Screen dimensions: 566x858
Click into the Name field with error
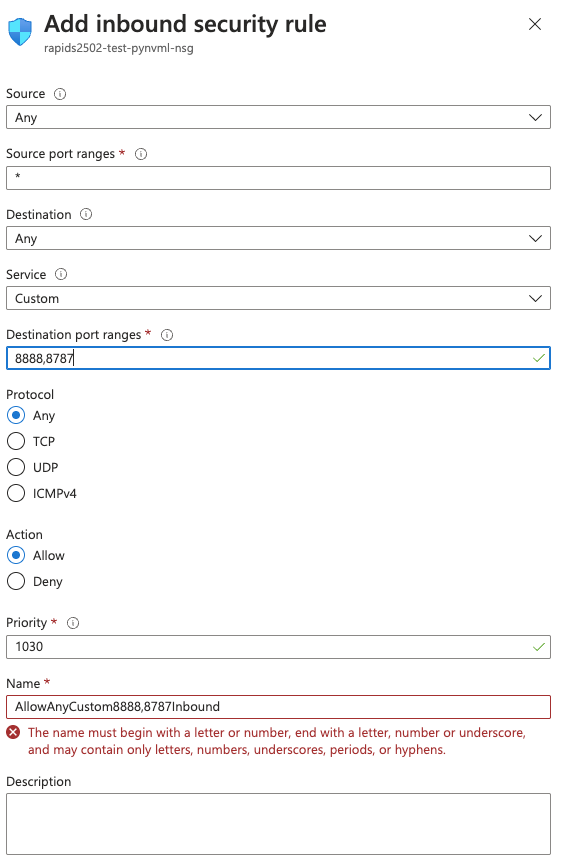[x=278, y=707]
